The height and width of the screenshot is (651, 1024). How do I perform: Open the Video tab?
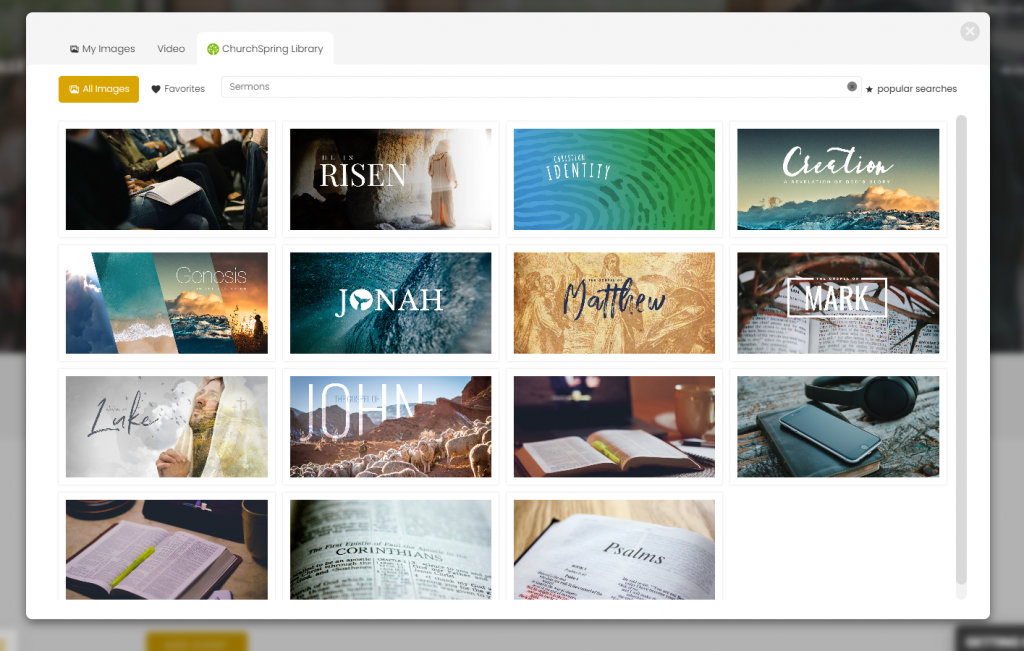171,49
